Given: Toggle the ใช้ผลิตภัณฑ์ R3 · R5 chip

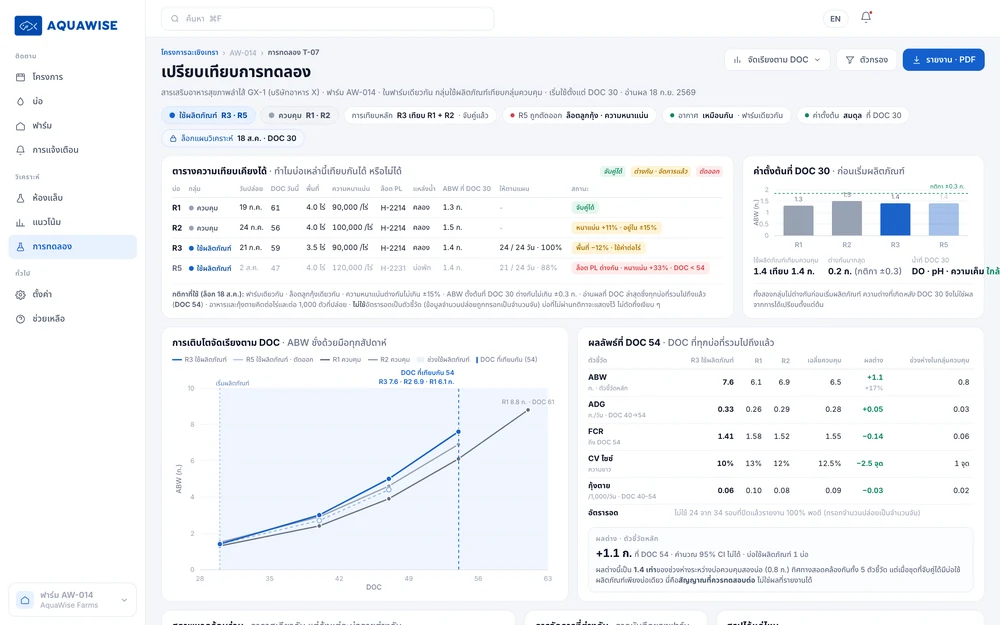Looking at the screenshot, I should click(x=208, y=115).
